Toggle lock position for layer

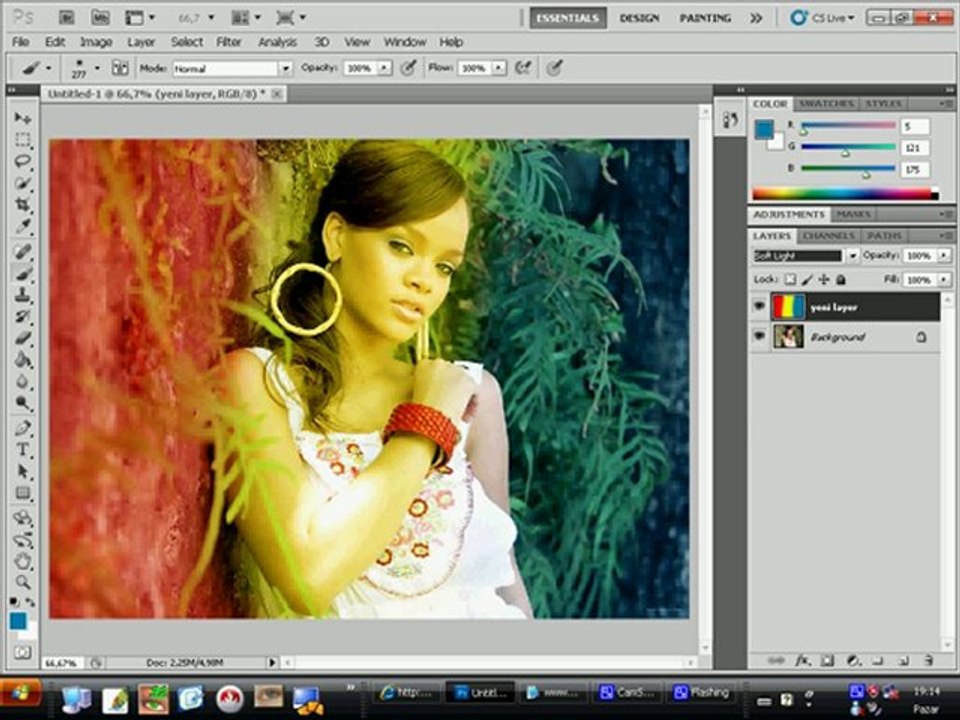point(824,279)
